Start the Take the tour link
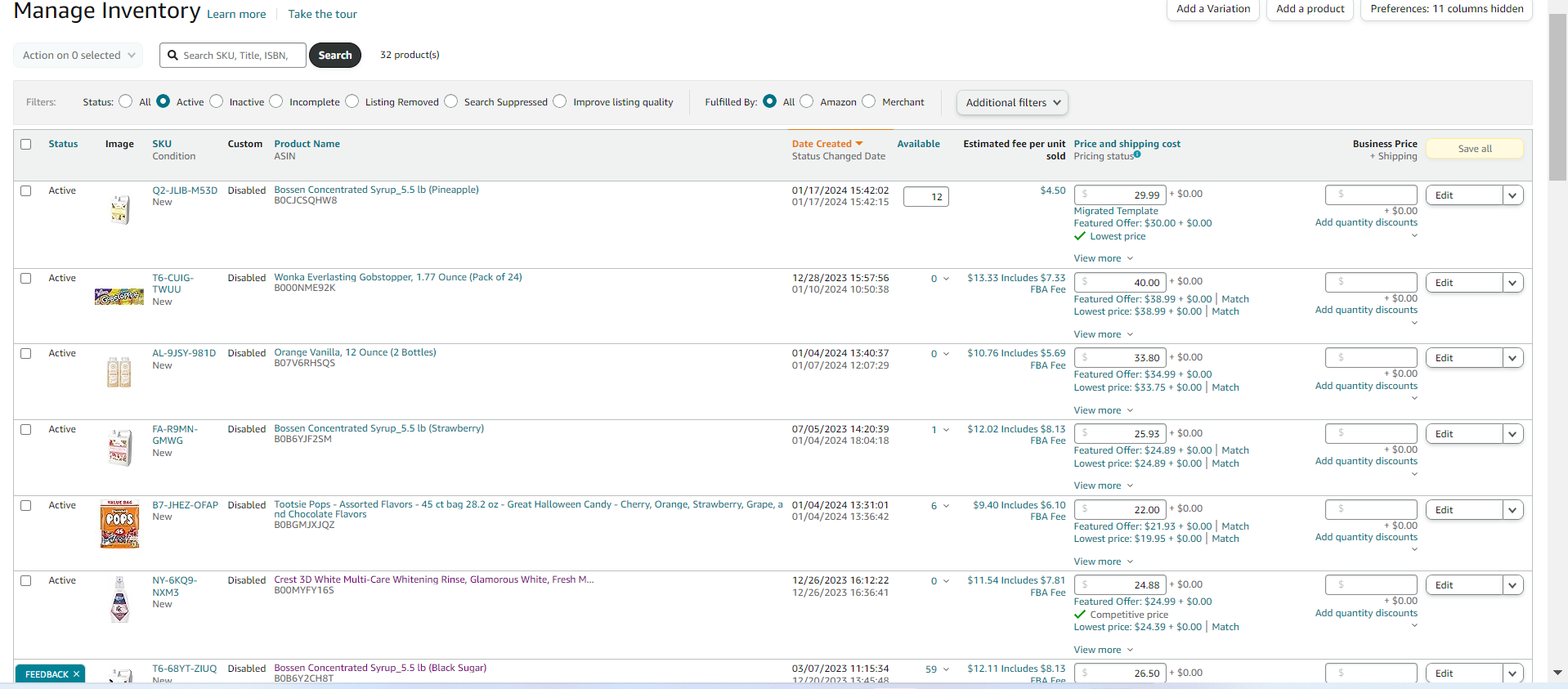 point(322,14)
